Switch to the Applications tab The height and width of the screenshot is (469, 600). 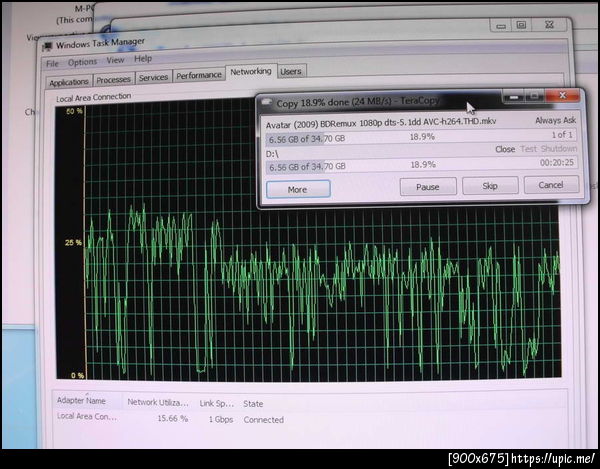tap(69, 82)
